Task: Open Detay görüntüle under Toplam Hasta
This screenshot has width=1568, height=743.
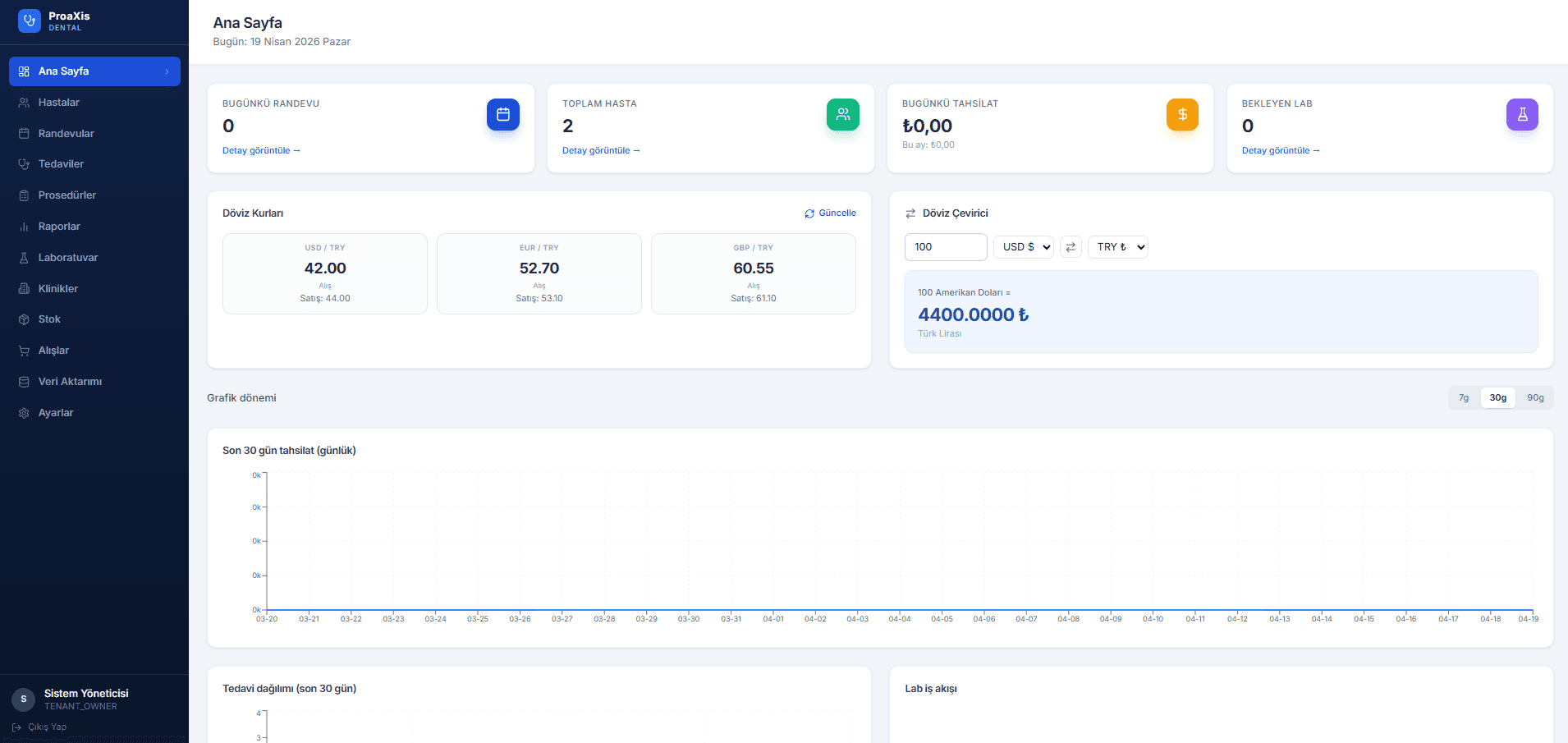Action: (601, 151)
